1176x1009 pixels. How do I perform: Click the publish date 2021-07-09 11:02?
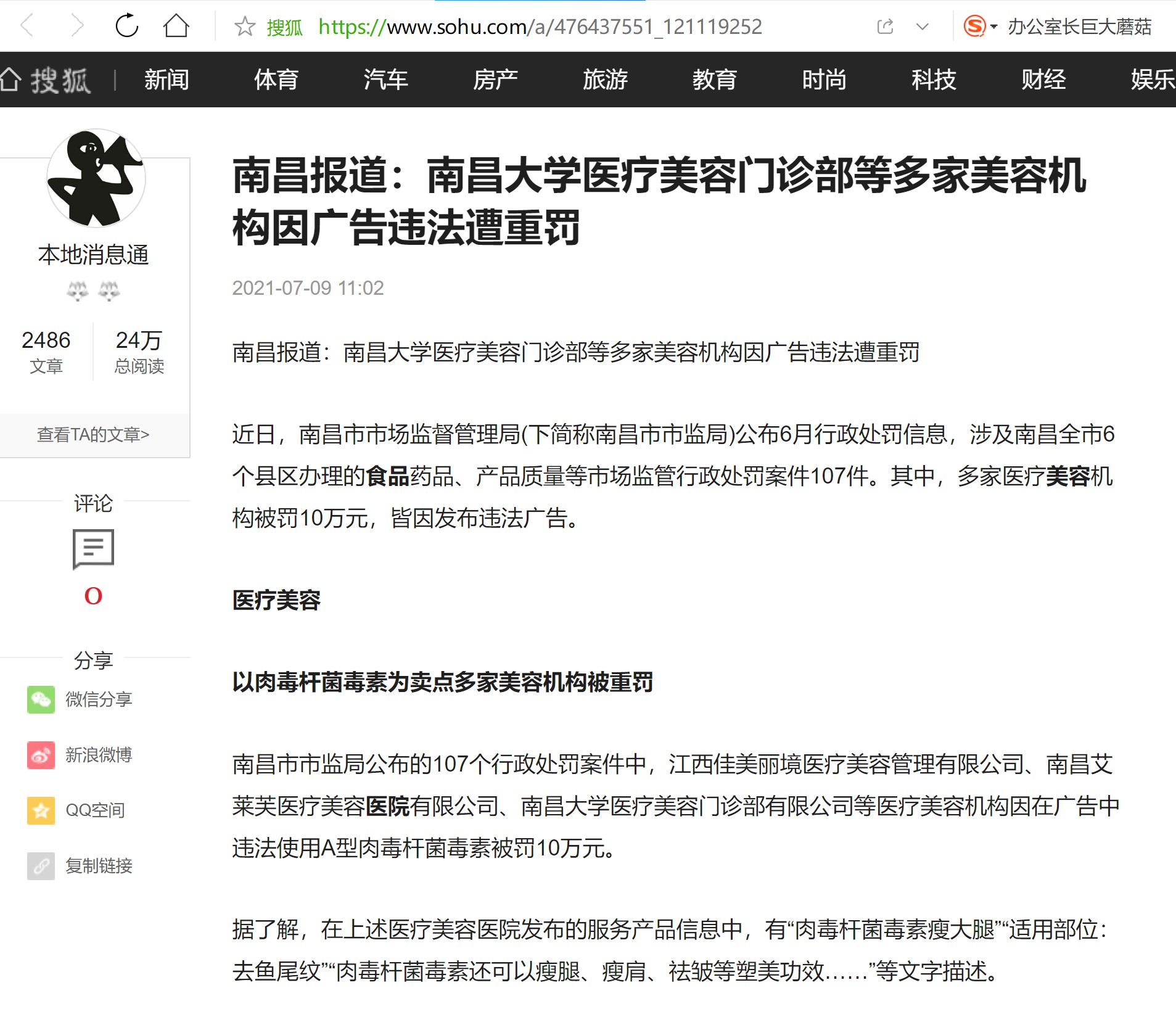308,288
